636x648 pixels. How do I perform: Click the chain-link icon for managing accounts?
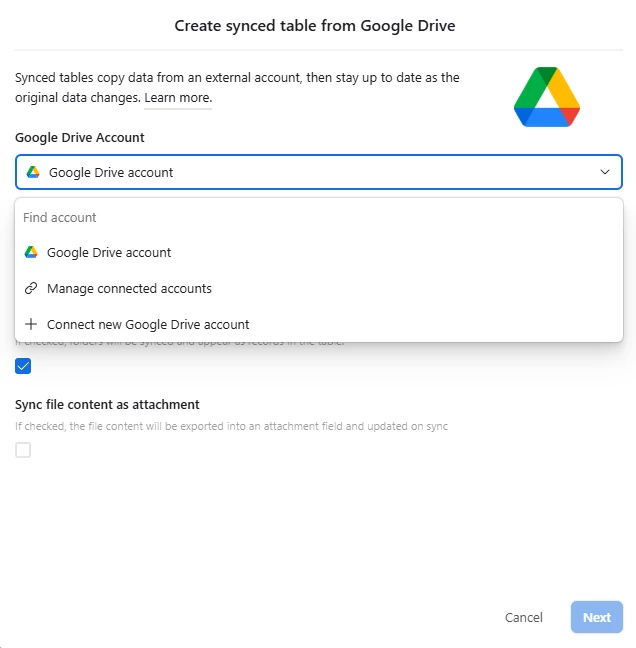click(x=31, y=288)
